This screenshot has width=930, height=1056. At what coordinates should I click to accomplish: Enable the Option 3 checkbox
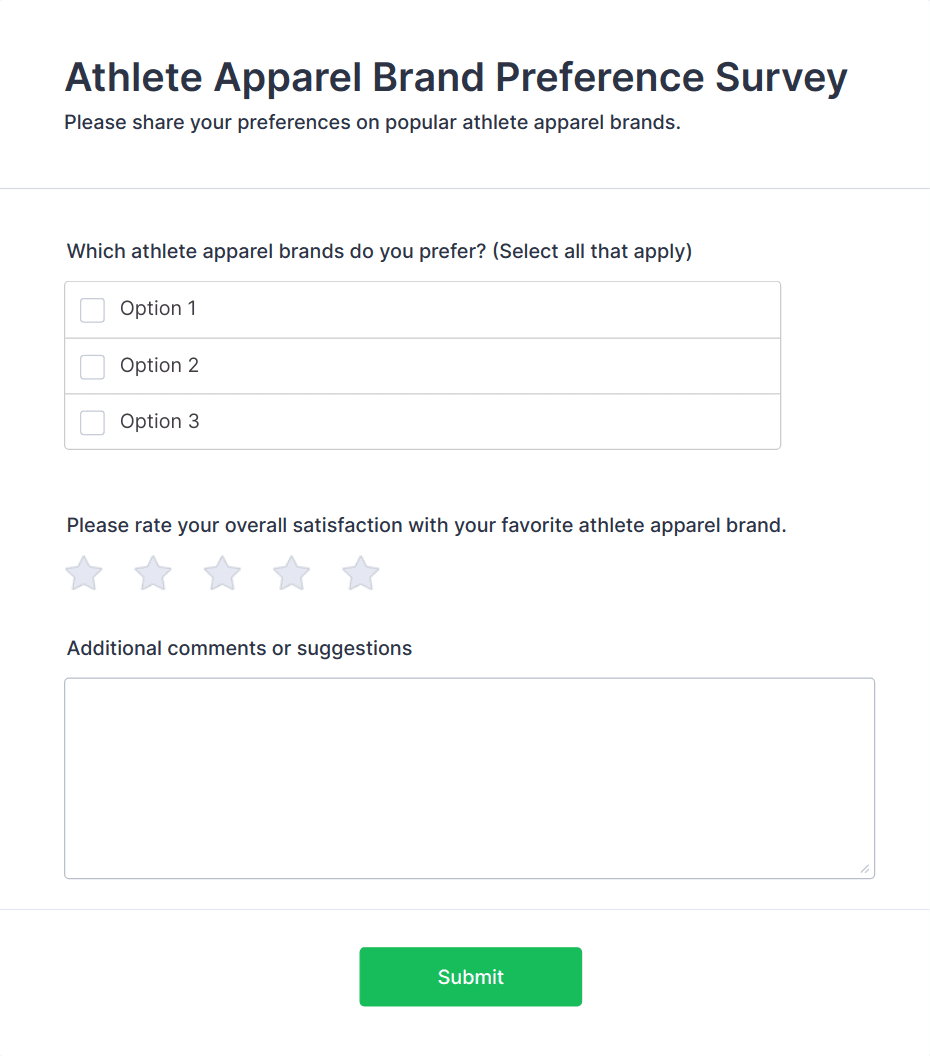pyautogui.click(x=93, y=423)
